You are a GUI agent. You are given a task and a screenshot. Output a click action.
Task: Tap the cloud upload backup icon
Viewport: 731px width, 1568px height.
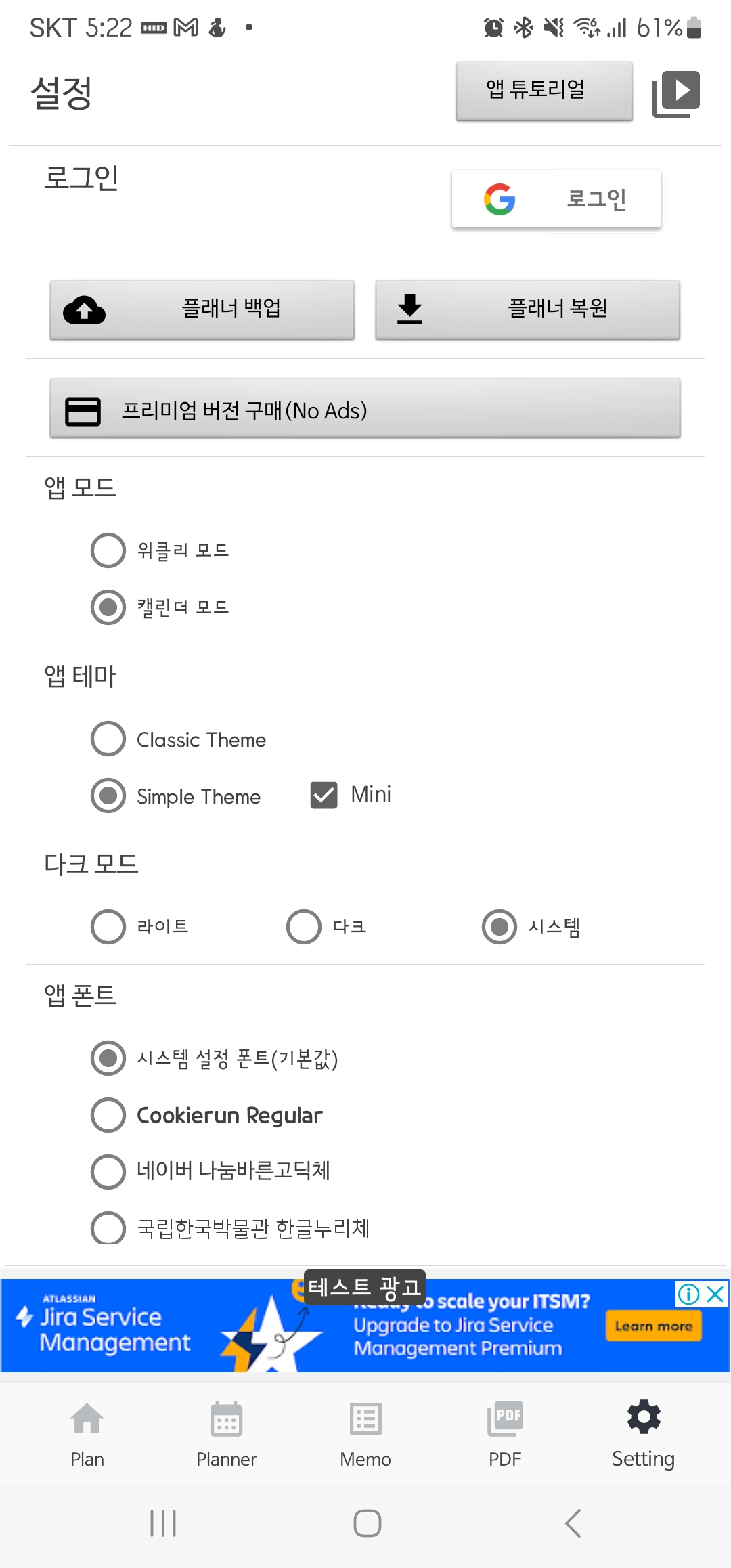click(84, 309)
